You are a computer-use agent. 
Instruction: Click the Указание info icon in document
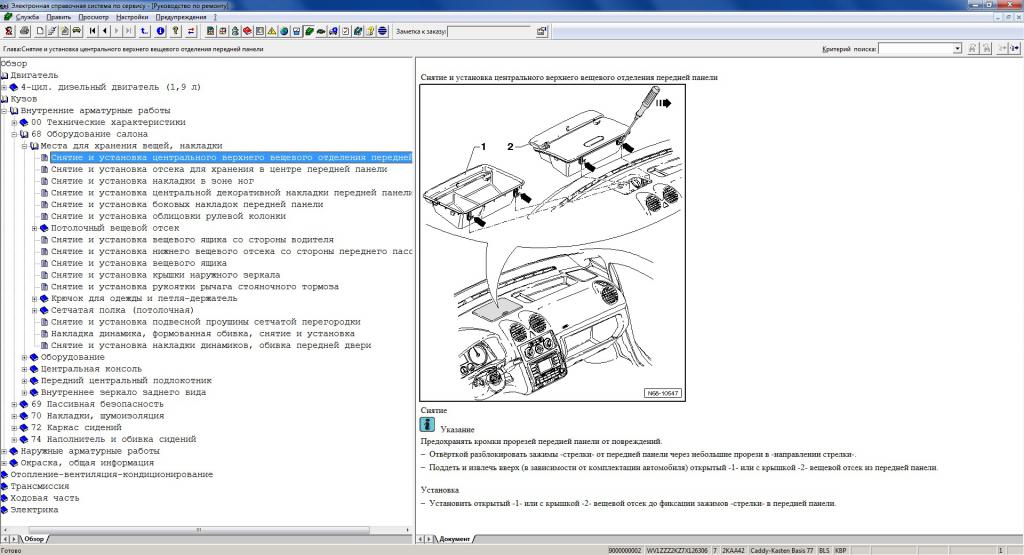pos(427,424)
